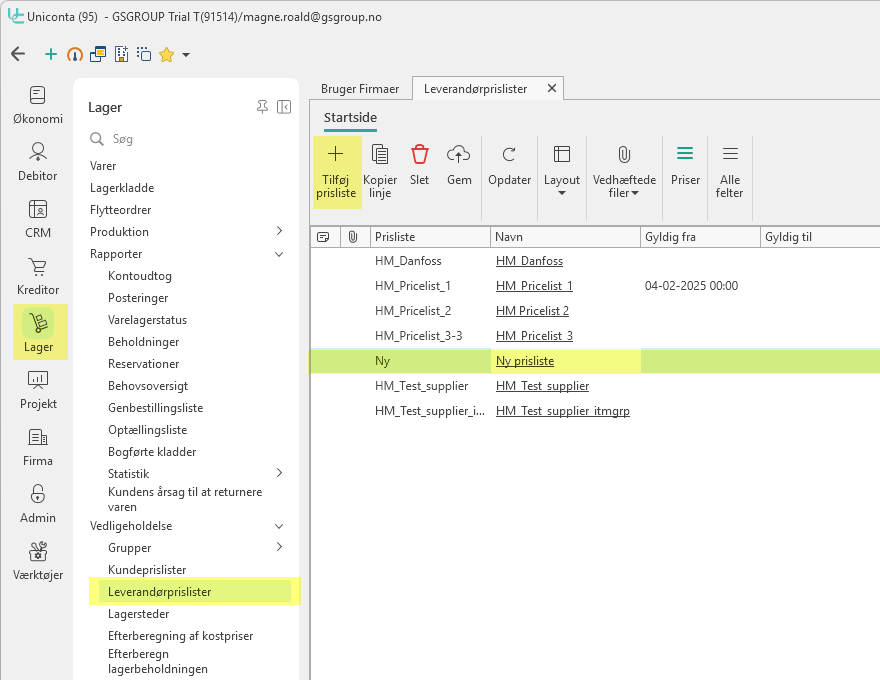Click Tilføj prisliste button
The height and width of the screenshot is (680, 880).
click(336, 172)
